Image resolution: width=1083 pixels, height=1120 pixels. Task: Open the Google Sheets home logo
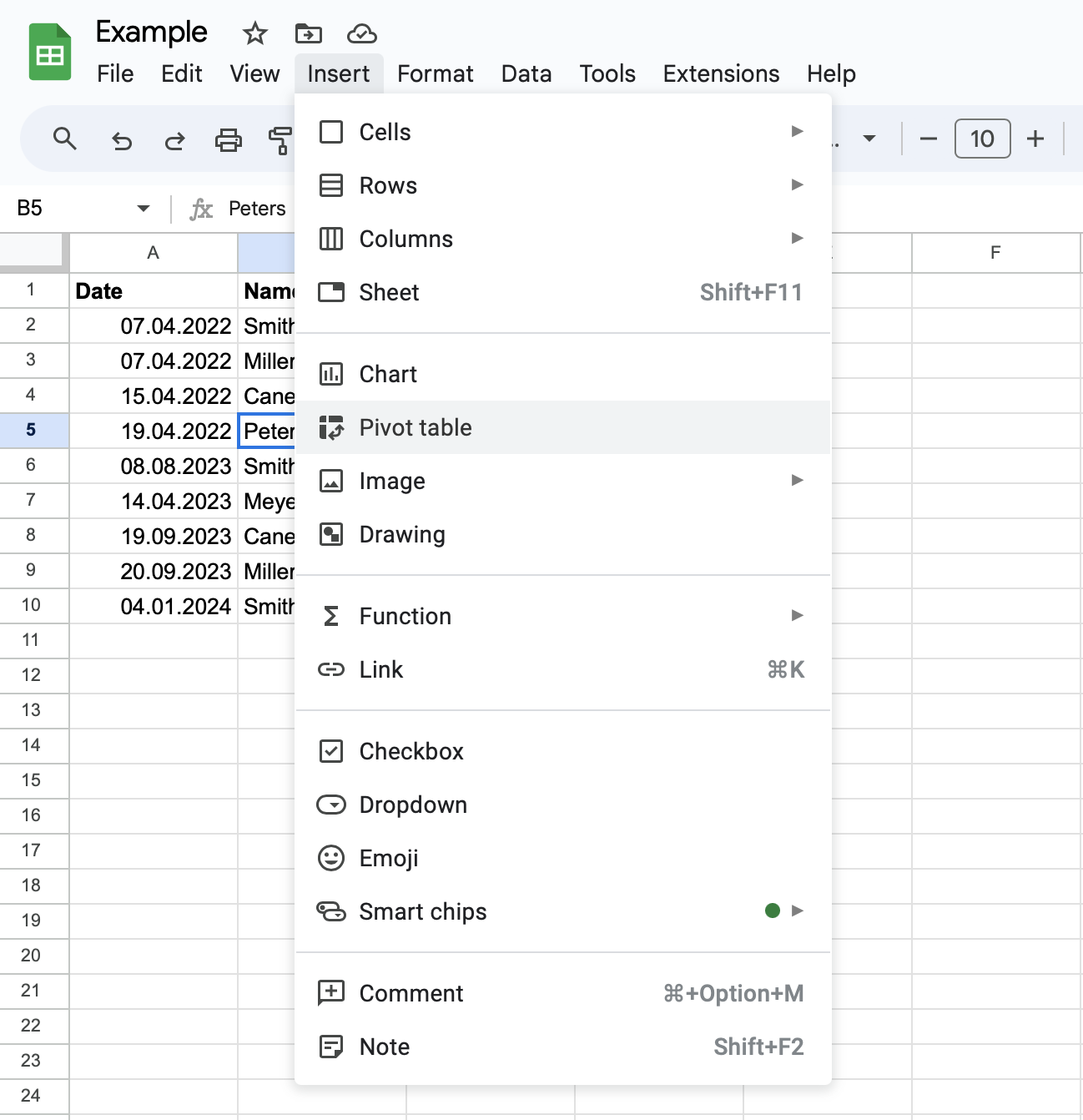coord(50,53)
